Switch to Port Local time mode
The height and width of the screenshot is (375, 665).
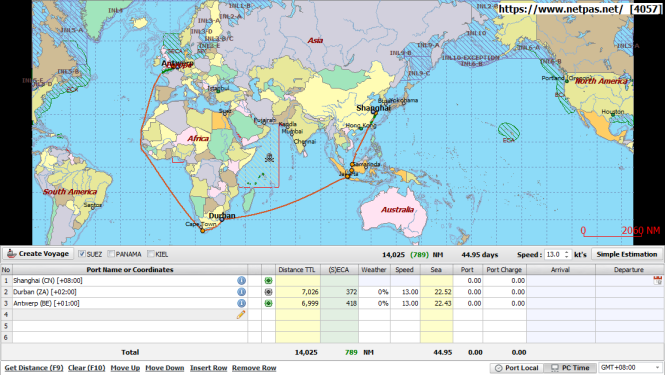[x=517, y=368]
